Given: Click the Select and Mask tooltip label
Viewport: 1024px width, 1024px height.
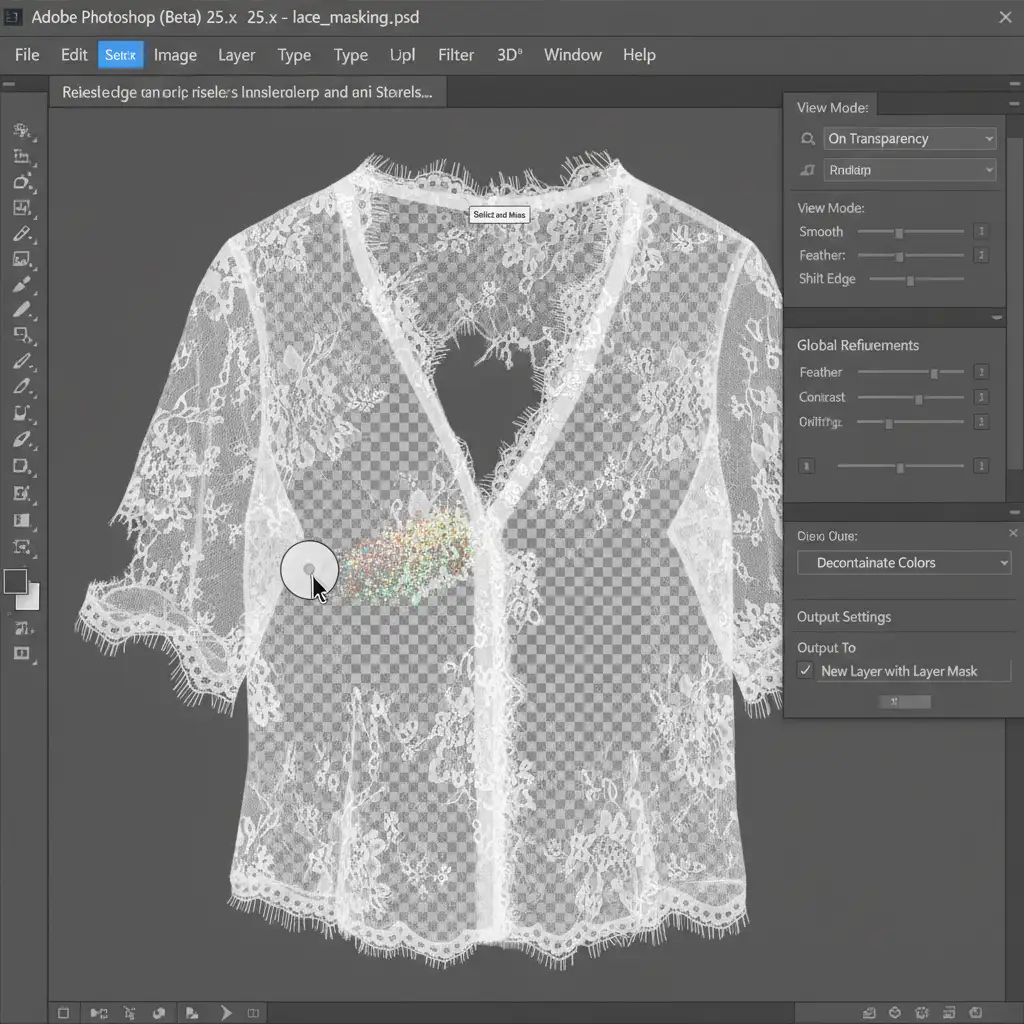Looking at the screenshot, I should coord(499,215).
